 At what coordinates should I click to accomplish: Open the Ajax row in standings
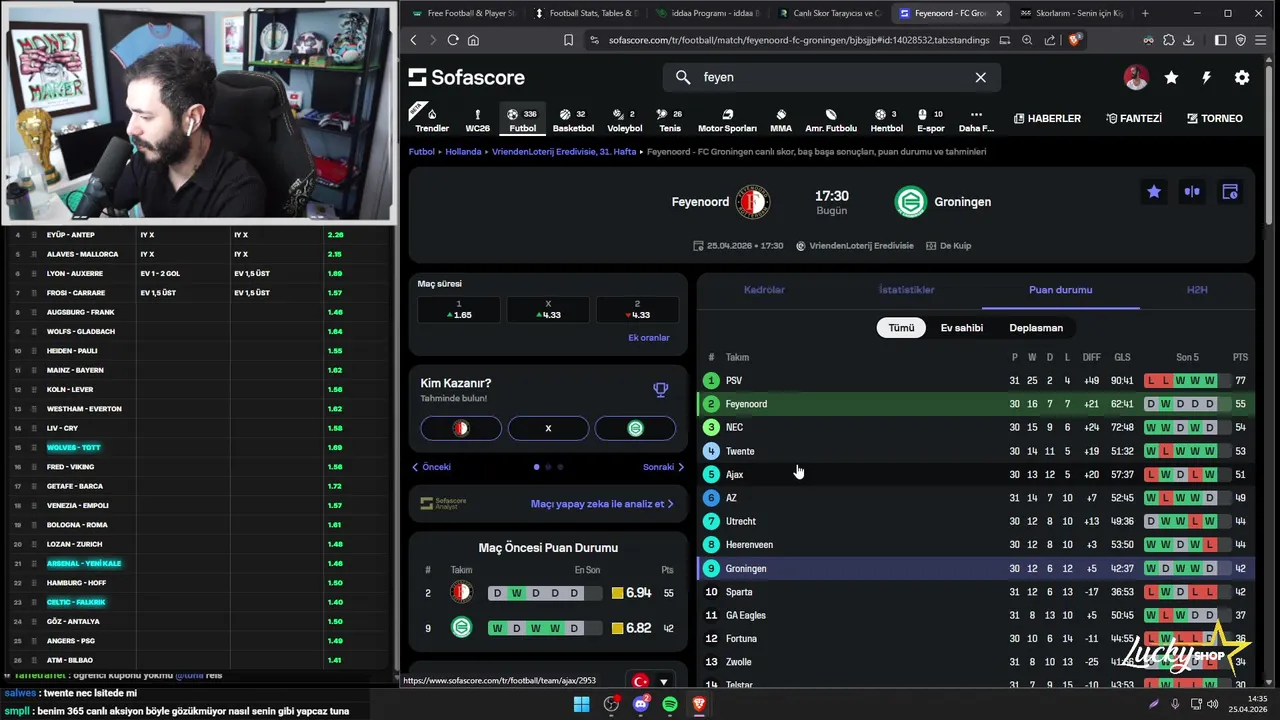point(976,475)
